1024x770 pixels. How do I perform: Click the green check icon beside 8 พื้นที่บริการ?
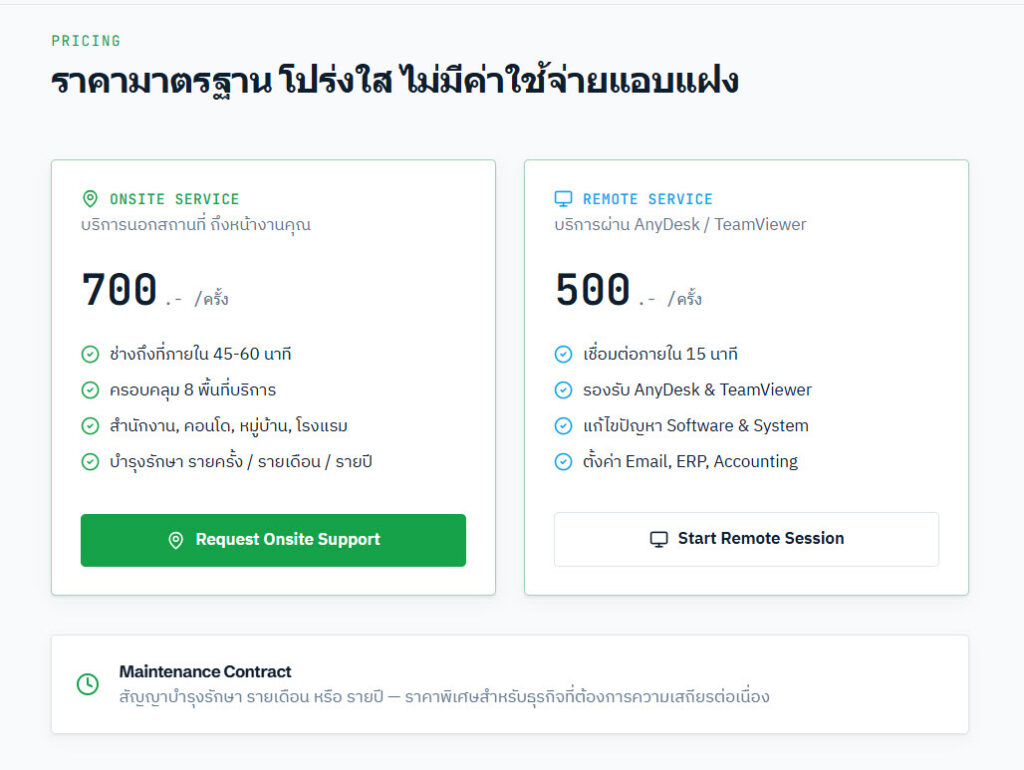[90, 390]
